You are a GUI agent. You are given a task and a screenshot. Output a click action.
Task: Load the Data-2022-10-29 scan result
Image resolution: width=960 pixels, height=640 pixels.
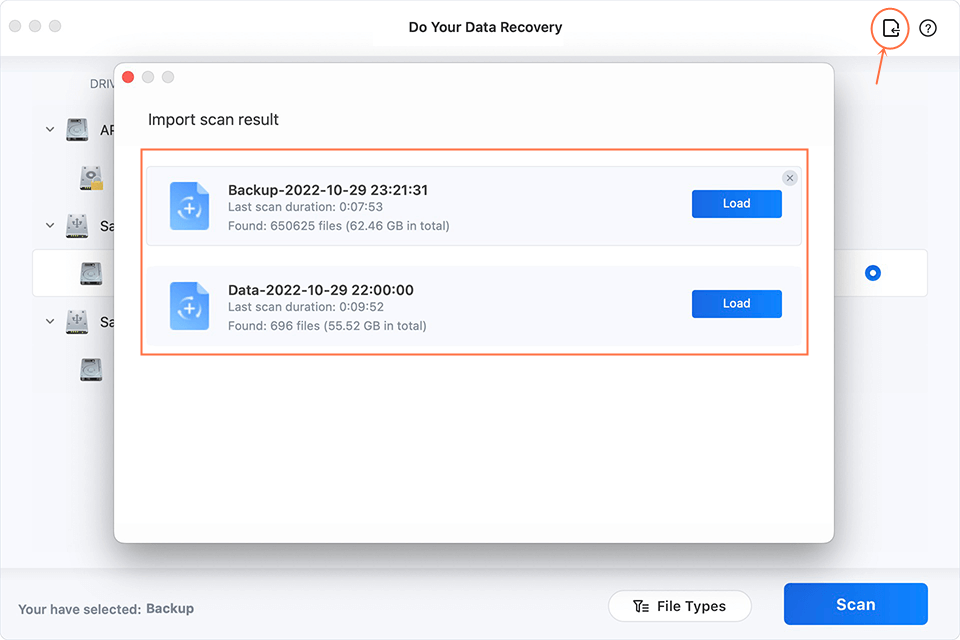[736, 304]
